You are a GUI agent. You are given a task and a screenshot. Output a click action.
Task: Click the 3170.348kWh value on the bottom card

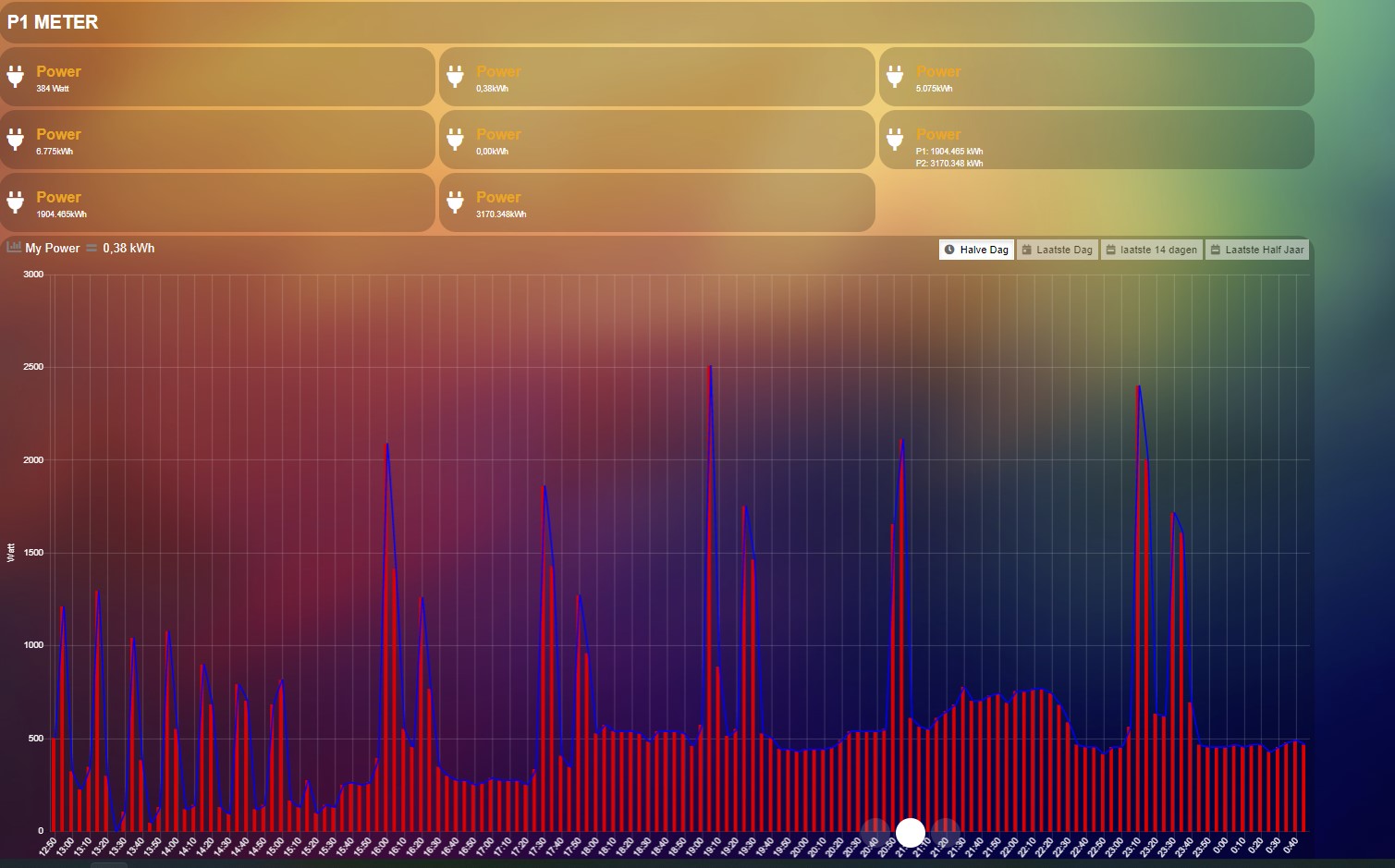click(x=501, y=214)
